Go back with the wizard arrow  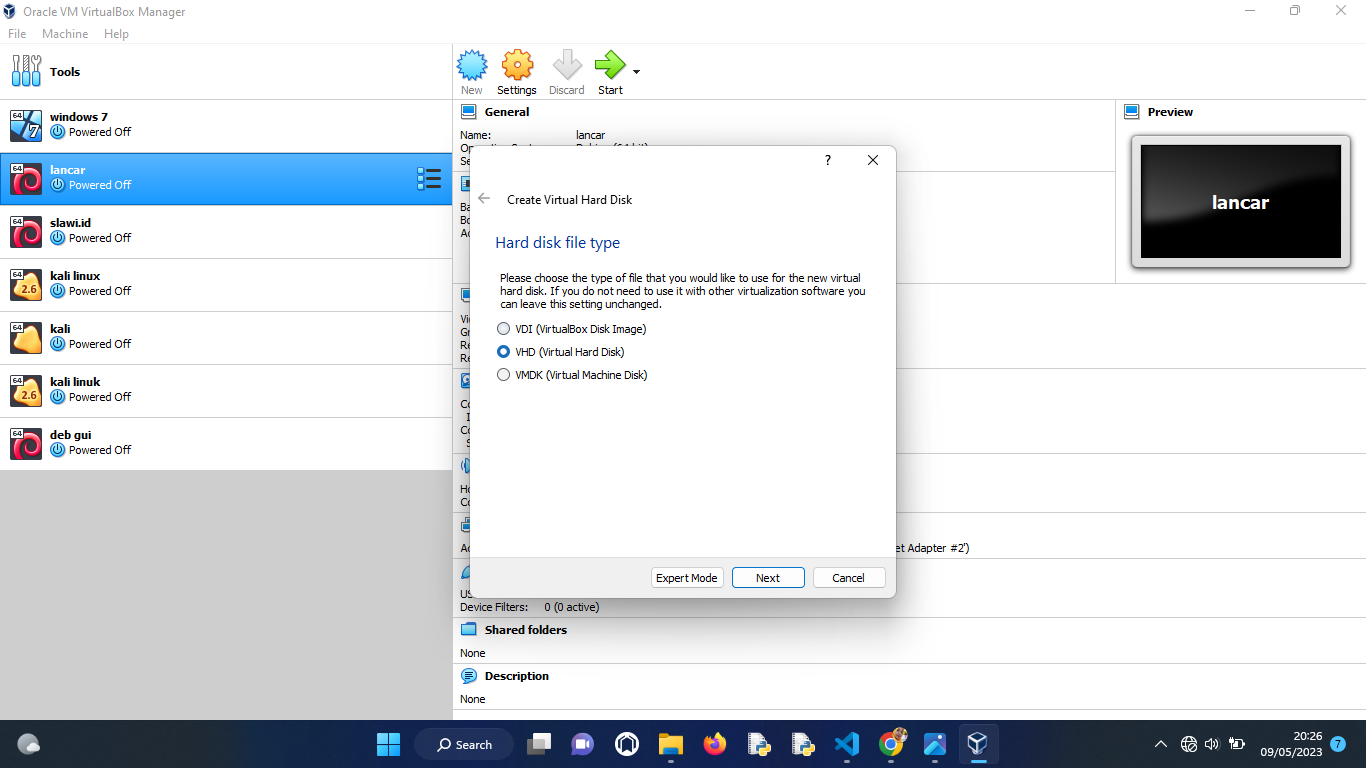[x=484, y=199]
